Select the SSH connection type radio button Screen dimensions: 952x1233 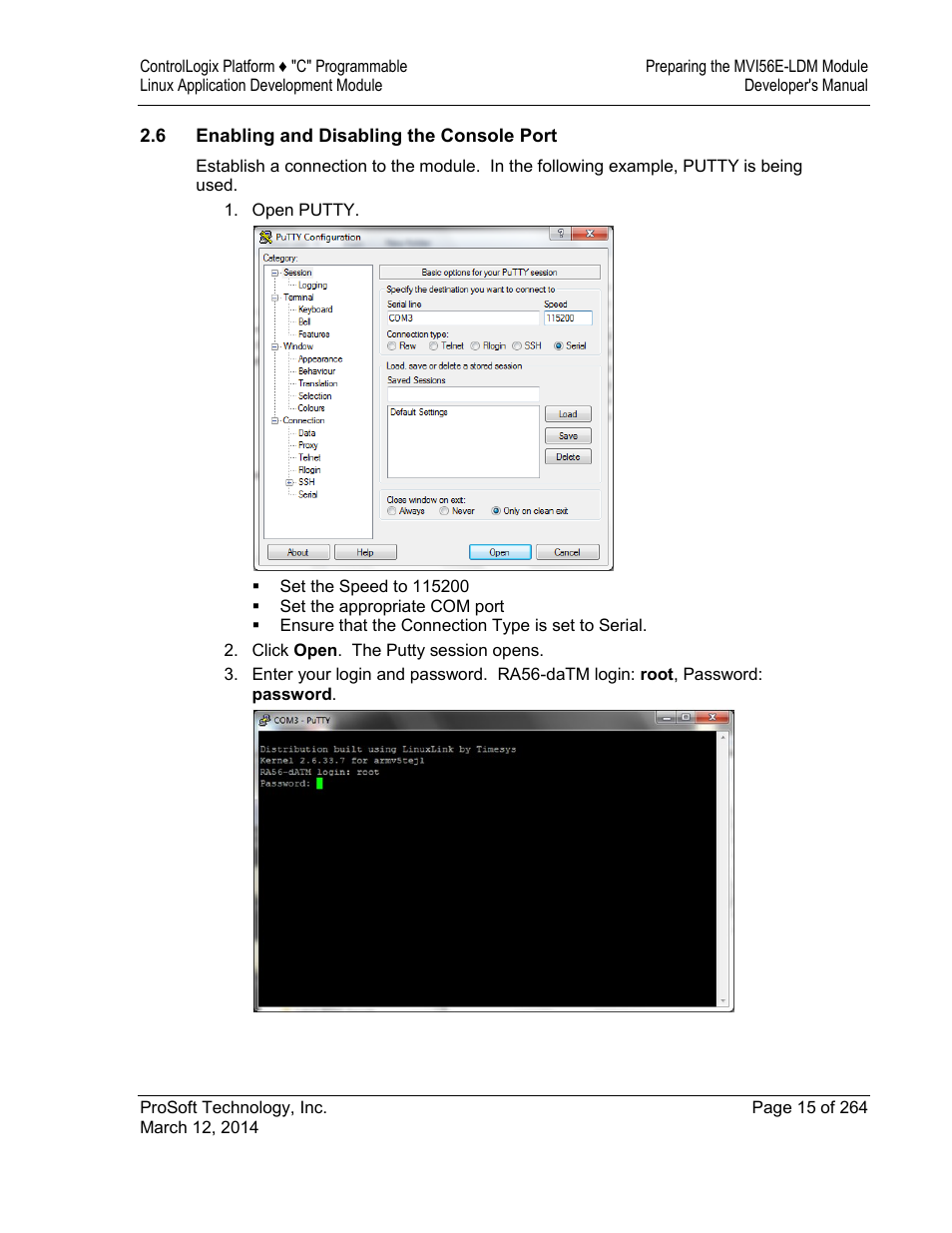(517, 346)
